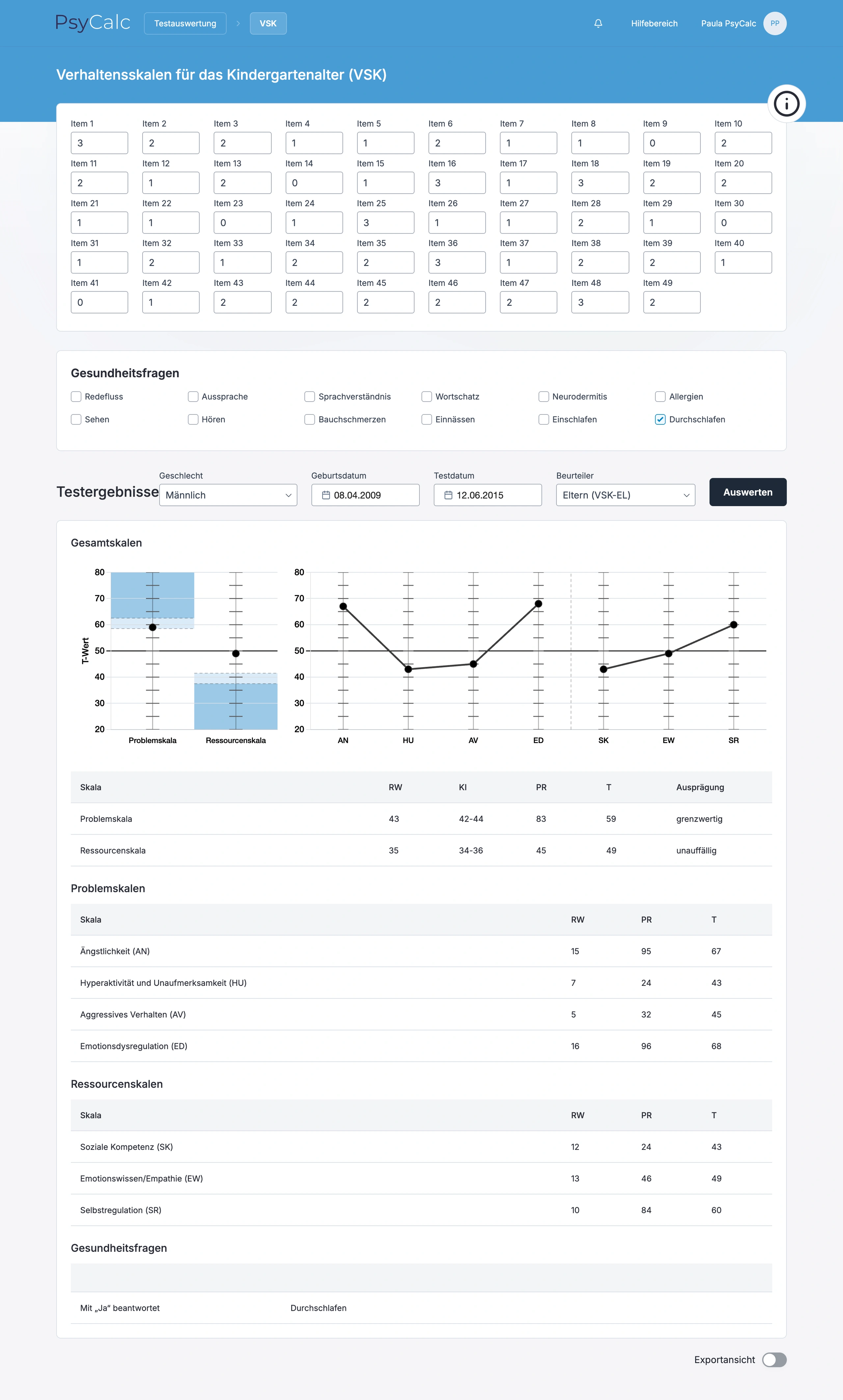Toggle the Exportansicht switch
This screenshot has width=843, height=1400.
click(774, 1360)
